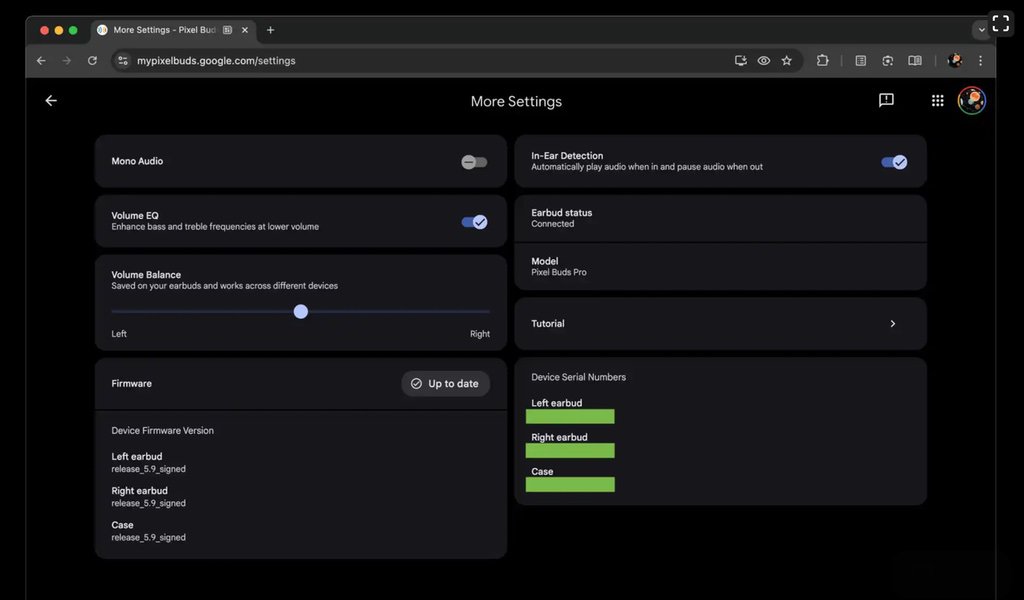The height and width of the screenshot is (600, 1024).
Task: Enable the Mono Audio toggle
Action: (474, 162)
